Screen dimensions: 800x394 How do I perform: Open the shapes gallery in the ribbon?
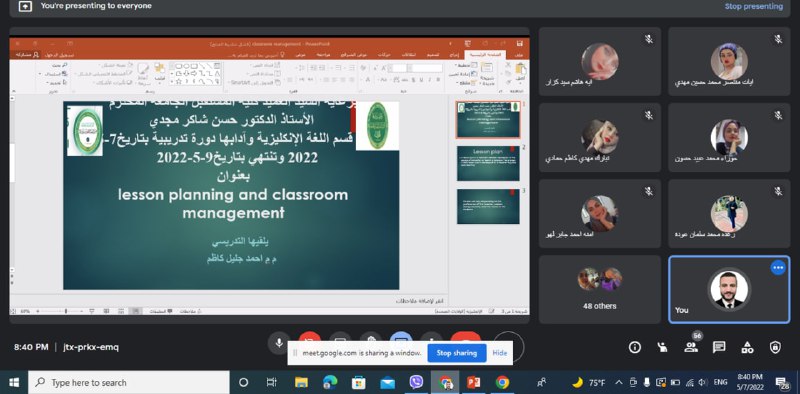coord(196,73)
